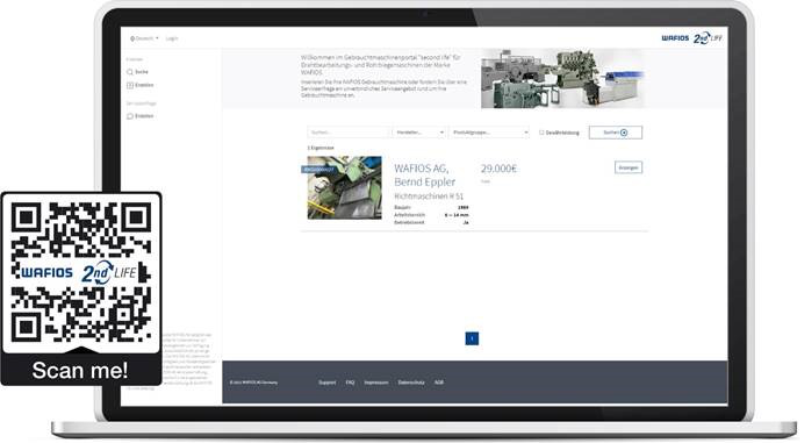Viewport: 800px width, 443px height.
Task: Click the listing title WAFIOS AG, Bernd Eppler
Action: [x=424, y=175]
